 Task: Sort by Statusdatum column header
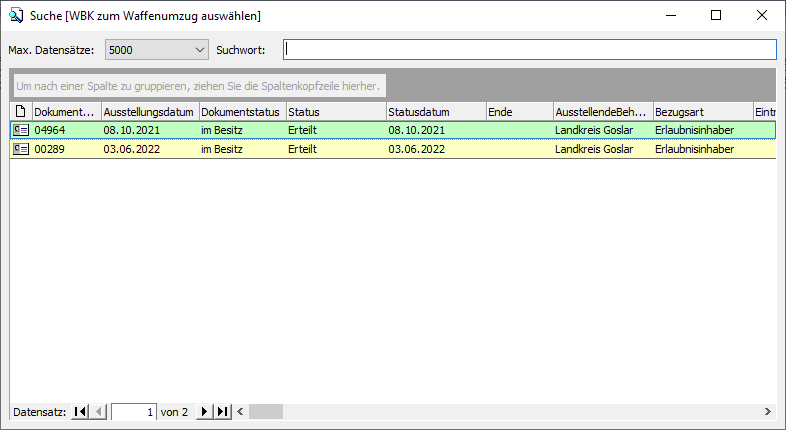435,112
